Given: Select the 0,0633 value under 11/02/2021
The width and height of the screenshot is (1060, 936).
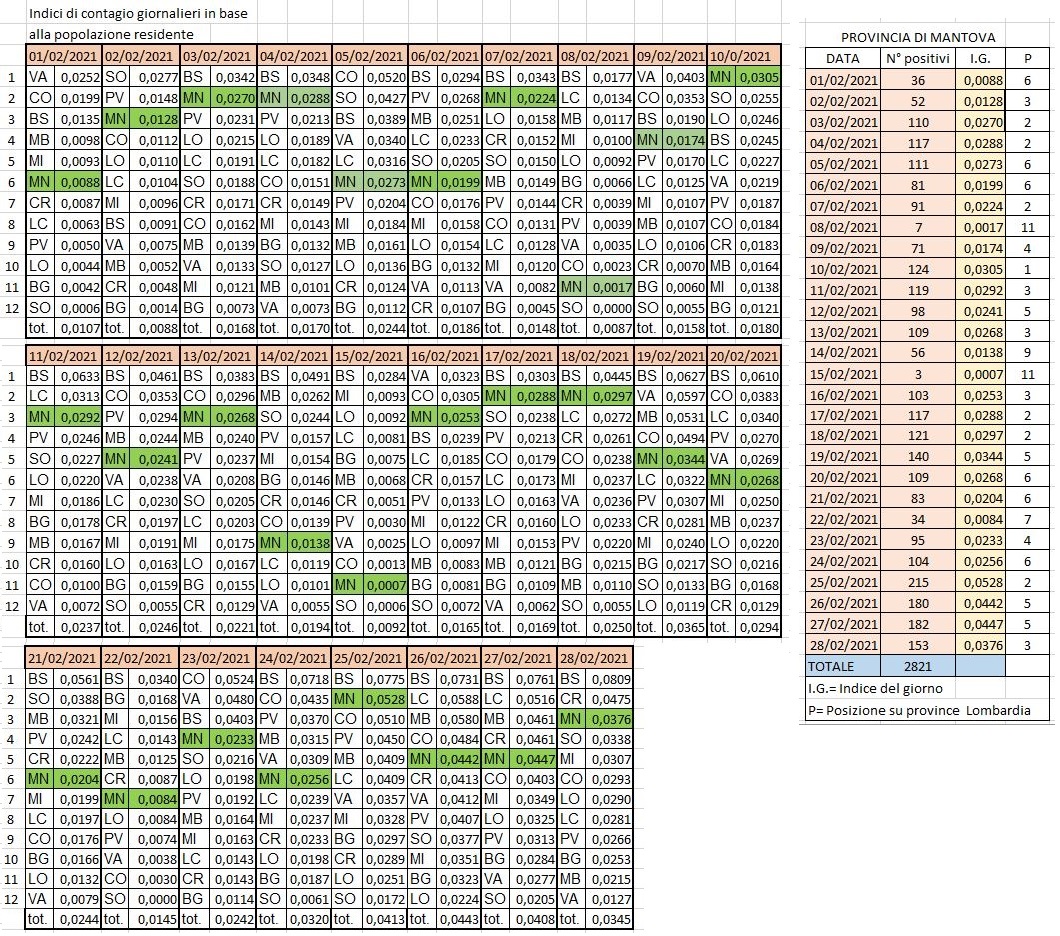Looking at the screenshot, I should [x=76, y=377].
